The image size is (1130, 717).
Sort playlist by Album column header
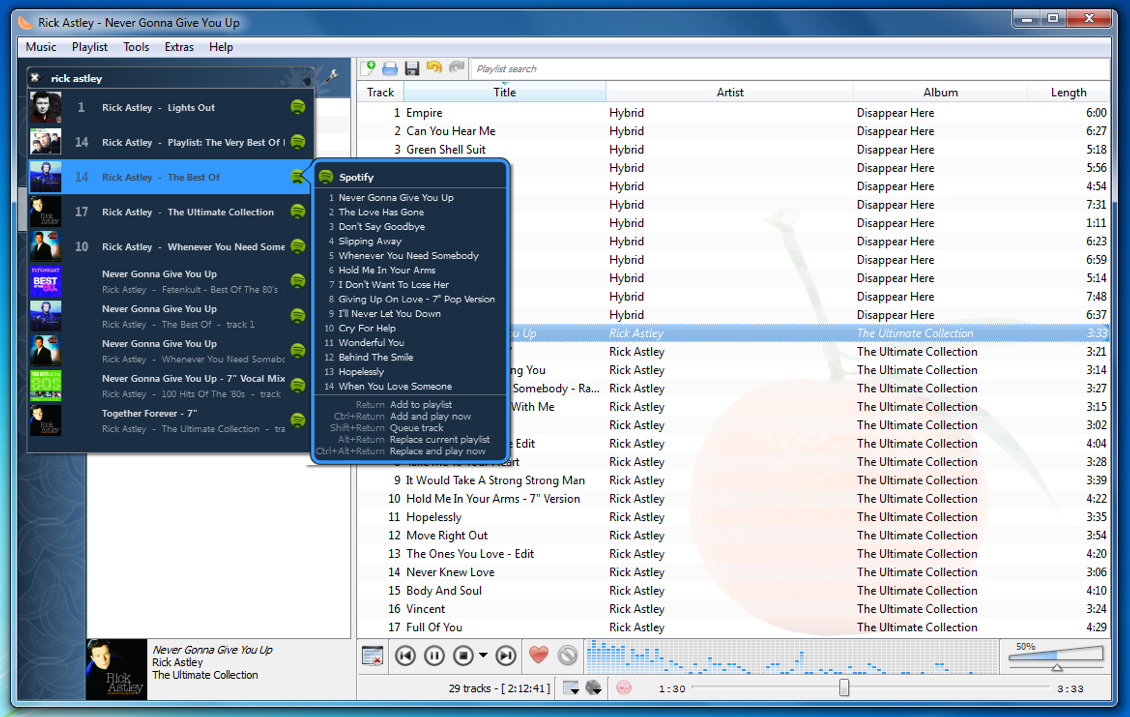click(x=940, y=92)
